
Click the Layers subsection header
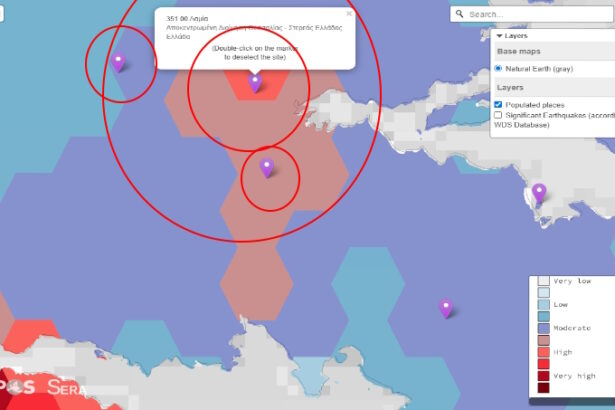[511, 87]
